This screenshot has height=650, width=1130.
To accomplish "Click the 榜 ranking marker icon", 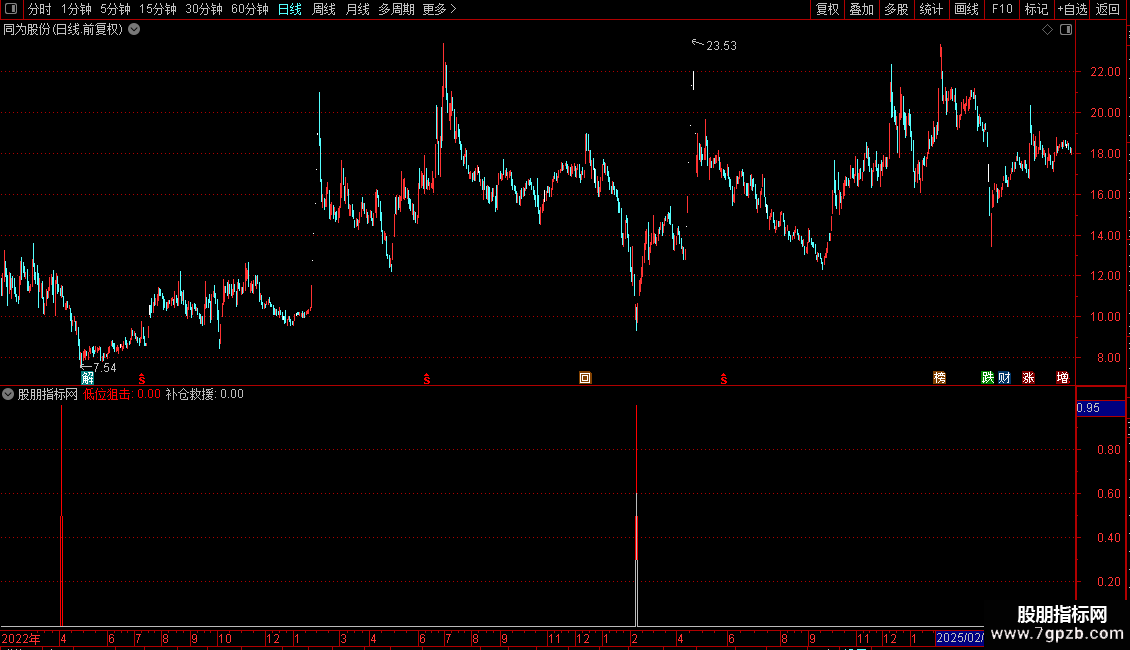I will point(940,378).
